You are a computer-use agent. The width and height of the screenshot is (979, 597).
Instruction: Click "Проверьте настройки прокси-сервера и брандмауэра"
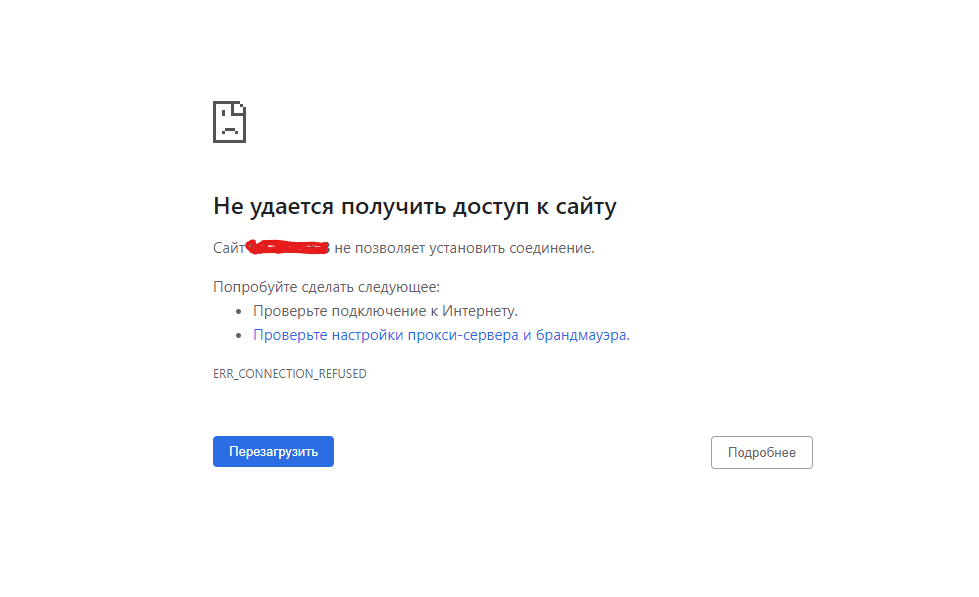point(440,334)
